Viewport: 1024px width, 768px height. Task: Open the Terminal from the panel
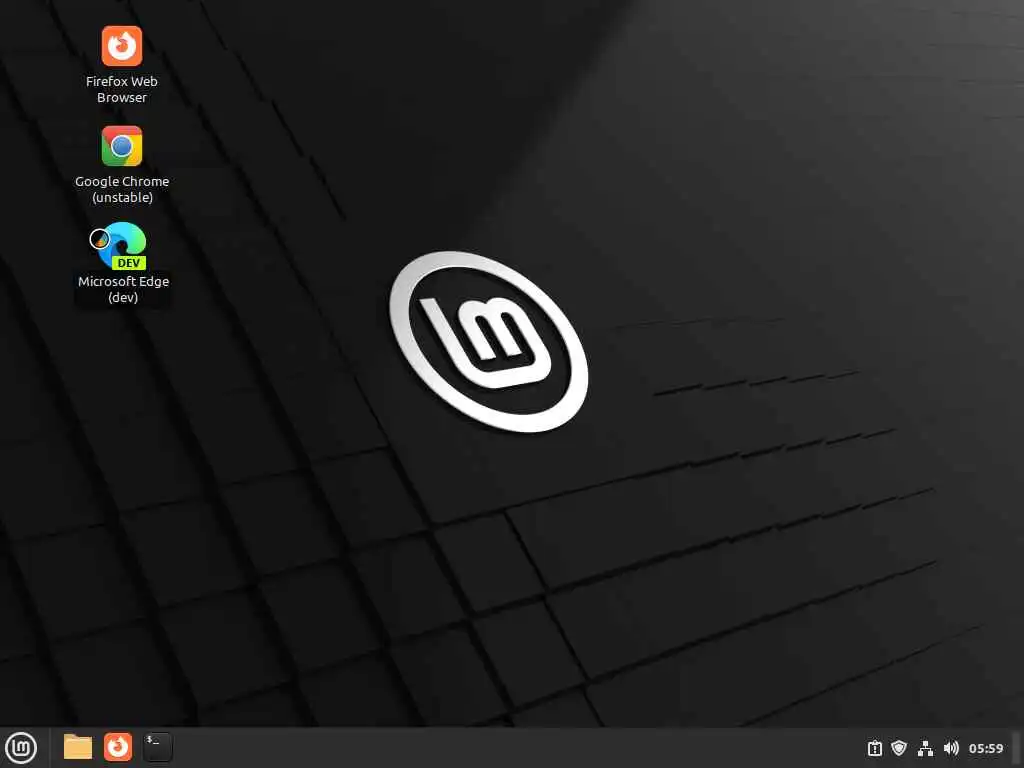(x=157, y=747)
